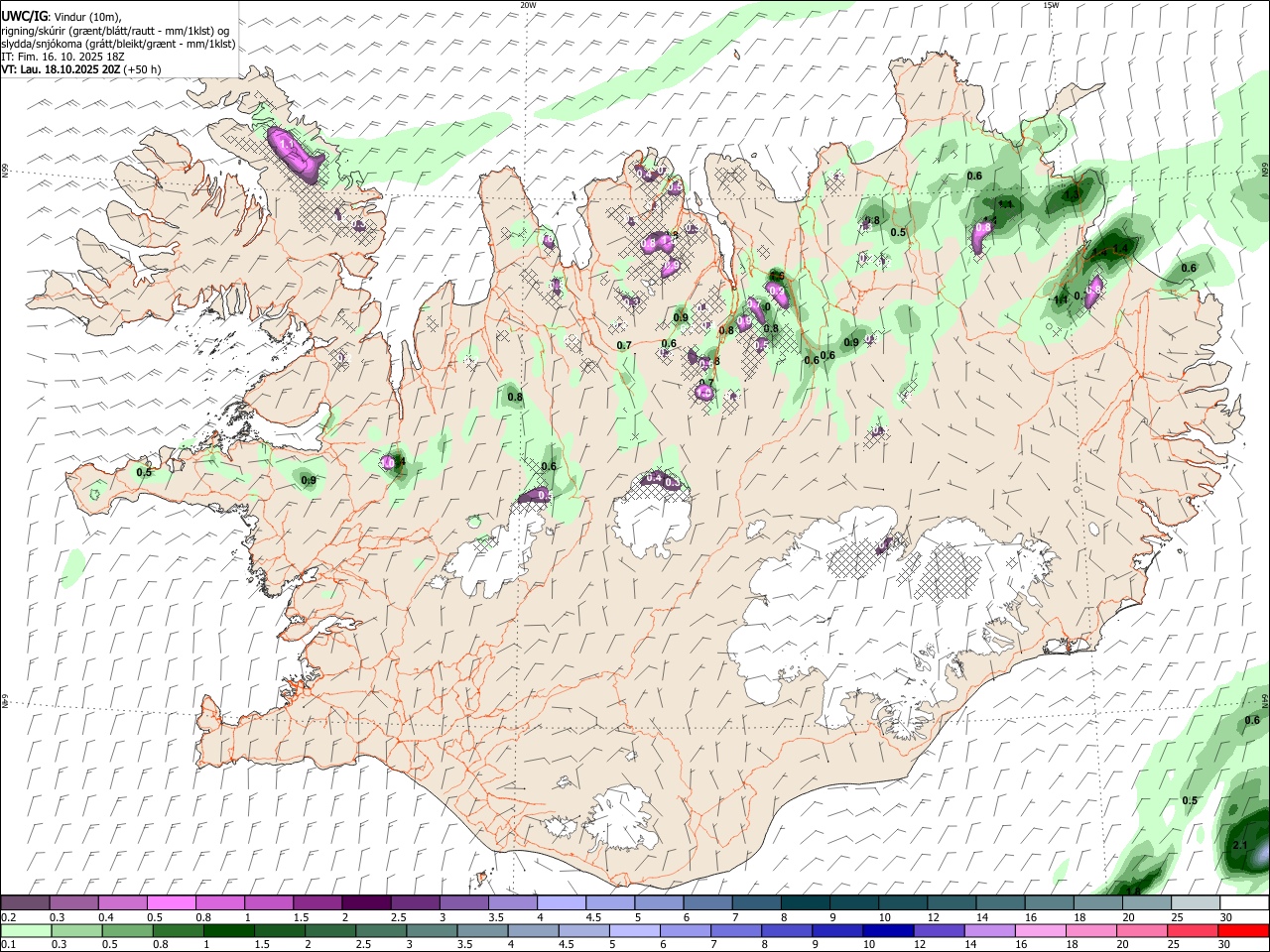This screenshot has height=952, width=1270.
Task: Click the 0.1 label on rain scale
Action: tap(8, 944)
